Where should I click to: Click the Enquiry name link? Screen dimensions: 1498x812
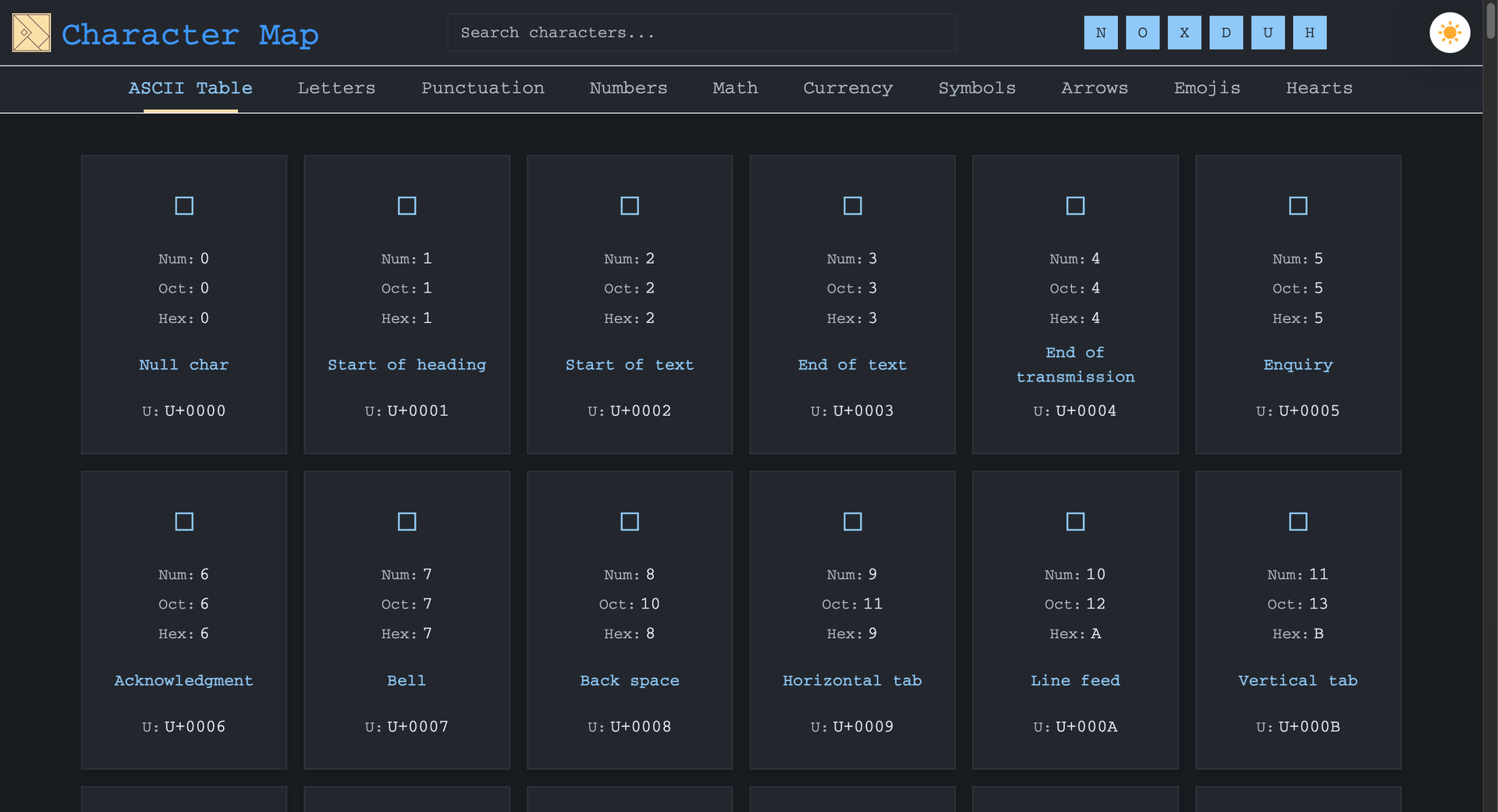pos(1297,365)
